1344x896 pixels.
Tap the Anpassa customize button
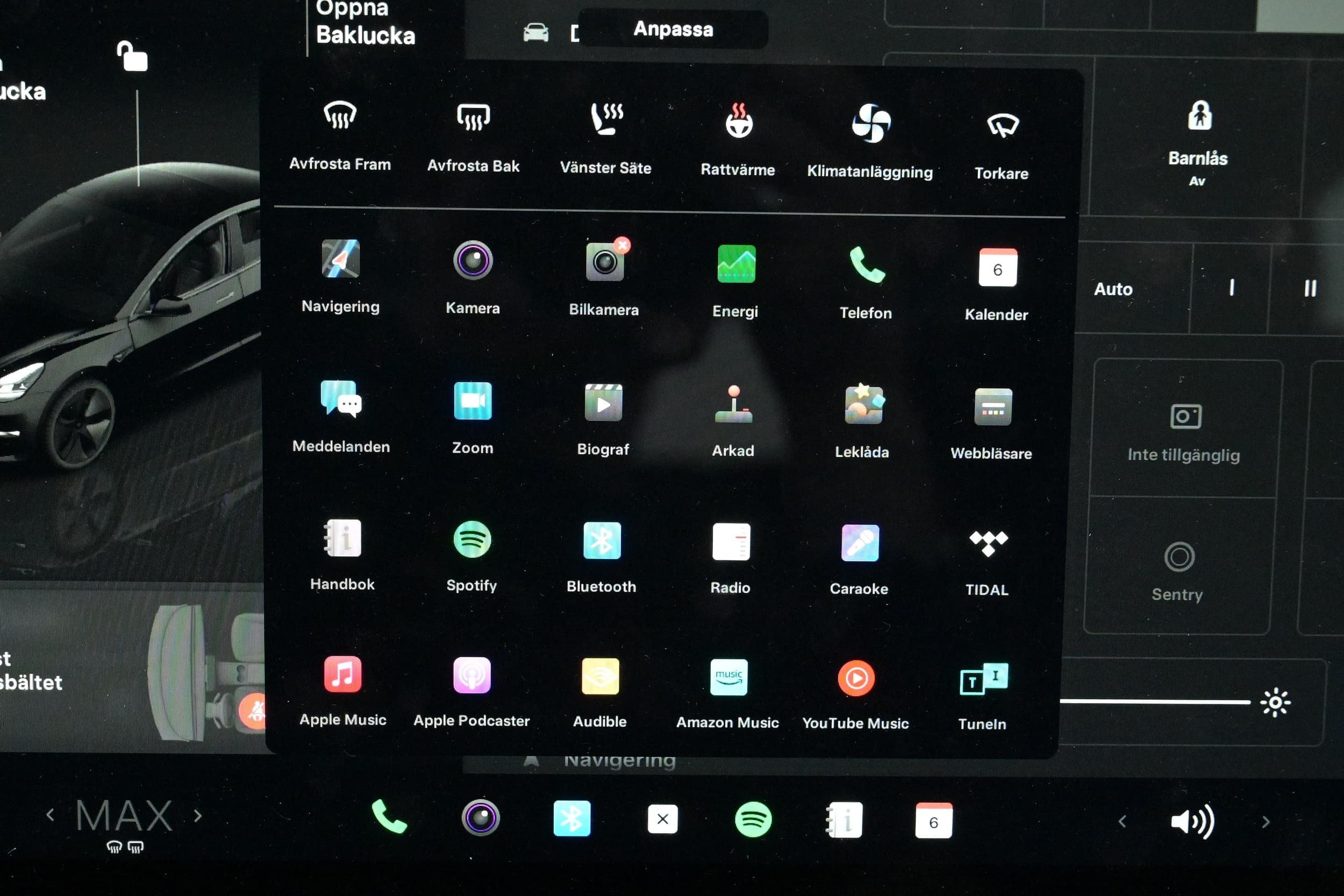point(673,29)
